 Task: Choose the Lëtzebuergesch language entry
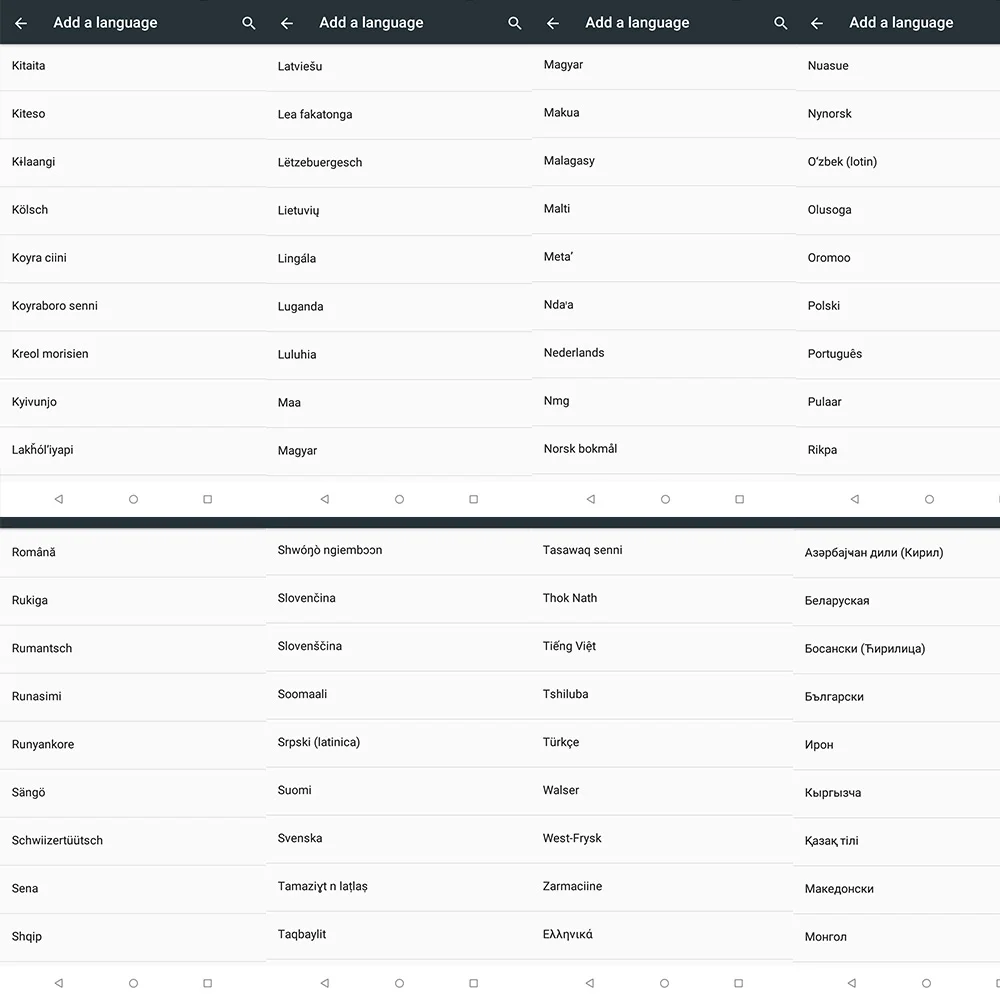pos(399,163)
